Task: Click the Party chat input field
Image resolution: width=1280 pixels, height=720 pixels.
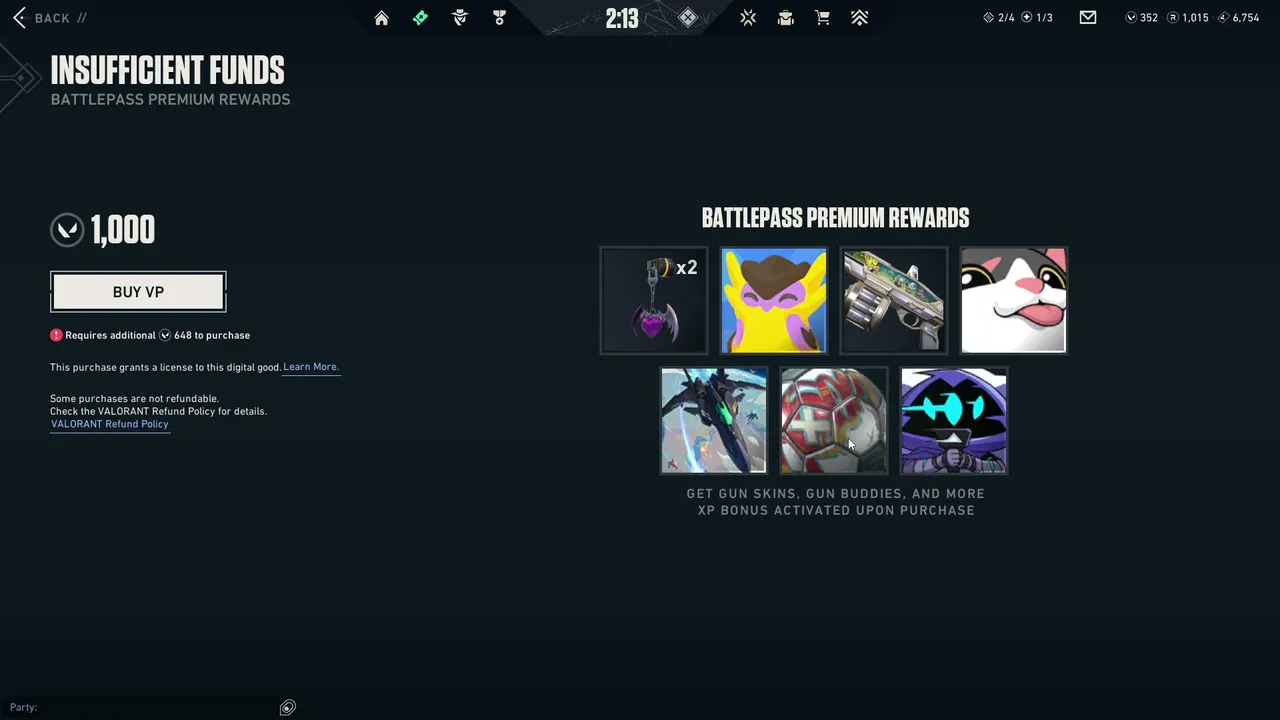Action: (x=150, y=708)
